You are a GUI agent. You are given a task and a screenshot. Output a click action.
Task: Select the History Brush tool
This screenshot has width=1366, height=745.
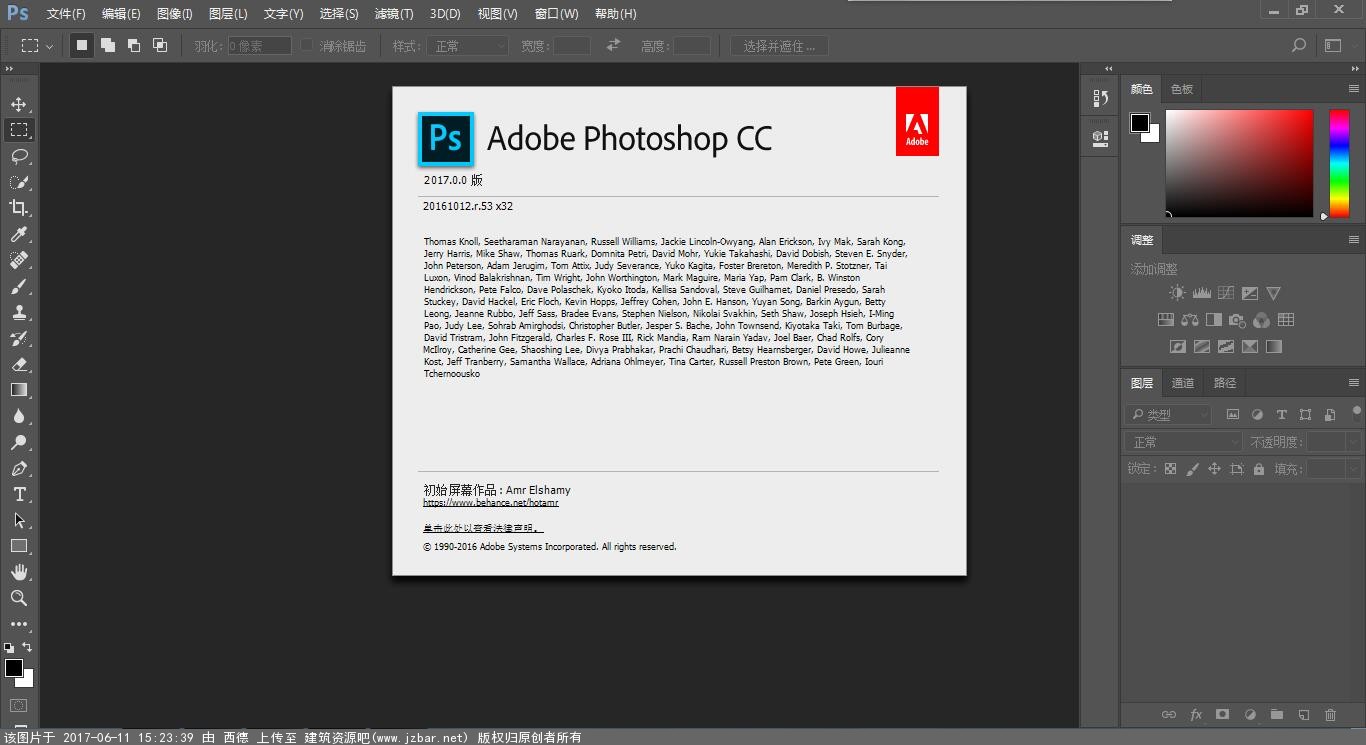pyautogui.click(x=19, y=338)
